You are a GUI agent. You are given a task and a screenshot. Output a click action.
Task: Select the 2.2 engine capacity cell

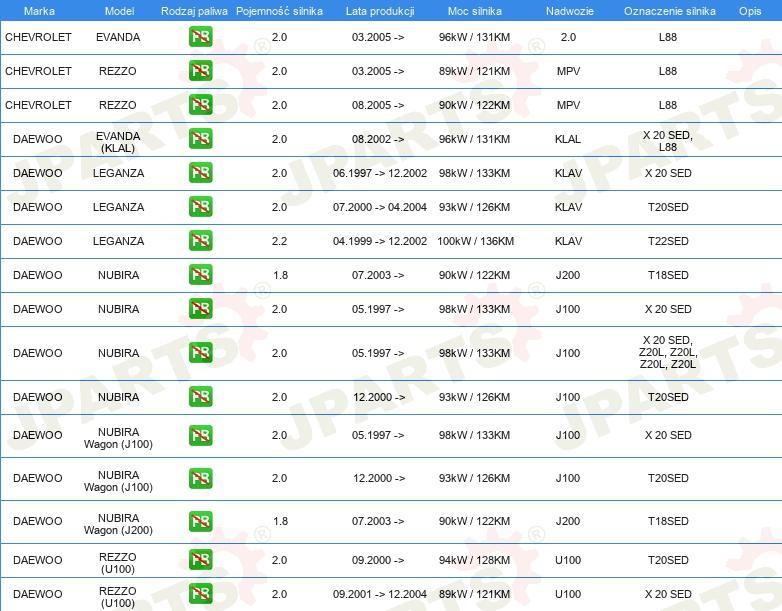pos(279,241)
